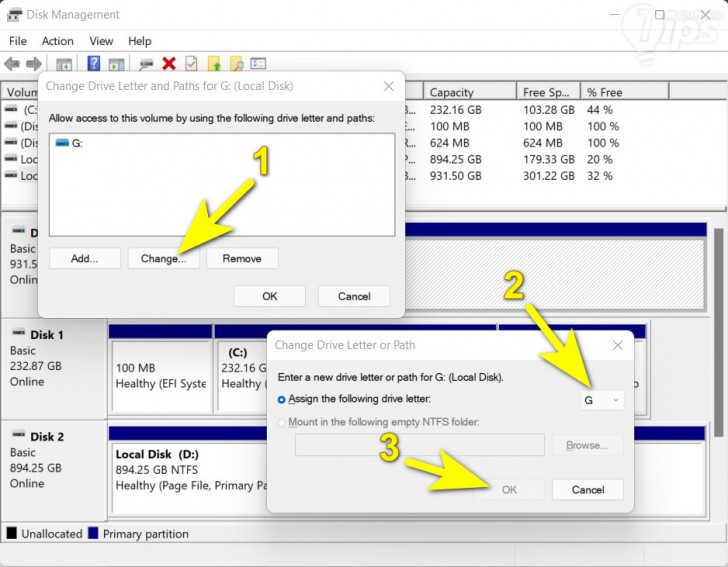Click OK in Change Drive Letter and Paths dialog
The image size is (728, 567).
point(270,296)
